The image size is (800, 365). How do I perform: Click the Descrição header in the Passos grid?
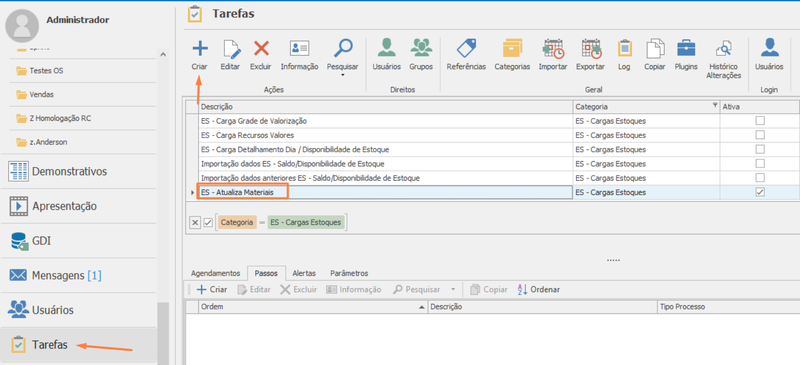click(543, 307)
